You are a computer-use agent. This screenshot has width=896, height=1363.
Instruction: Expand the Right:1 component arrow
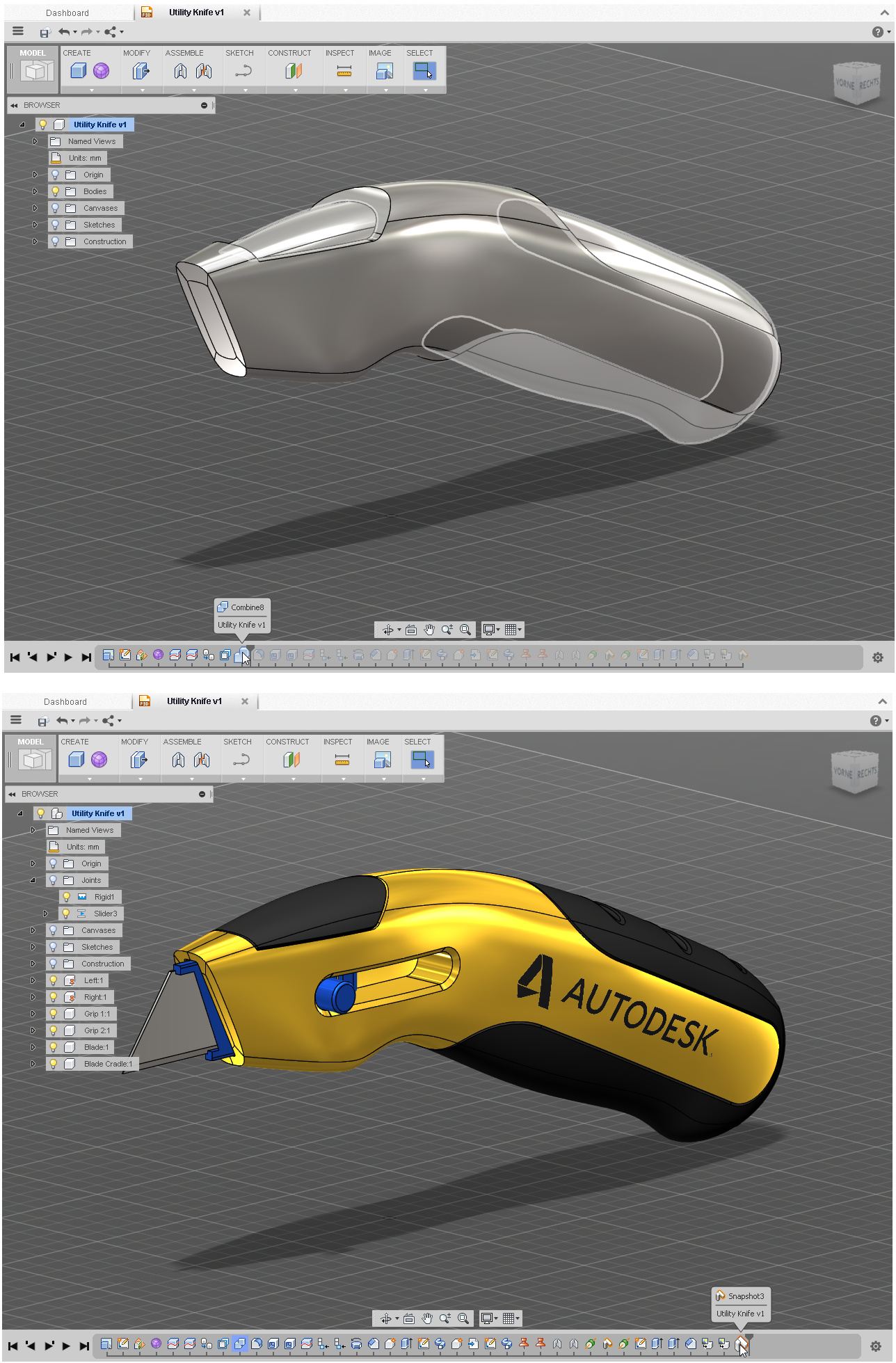(x=33, y=997)
